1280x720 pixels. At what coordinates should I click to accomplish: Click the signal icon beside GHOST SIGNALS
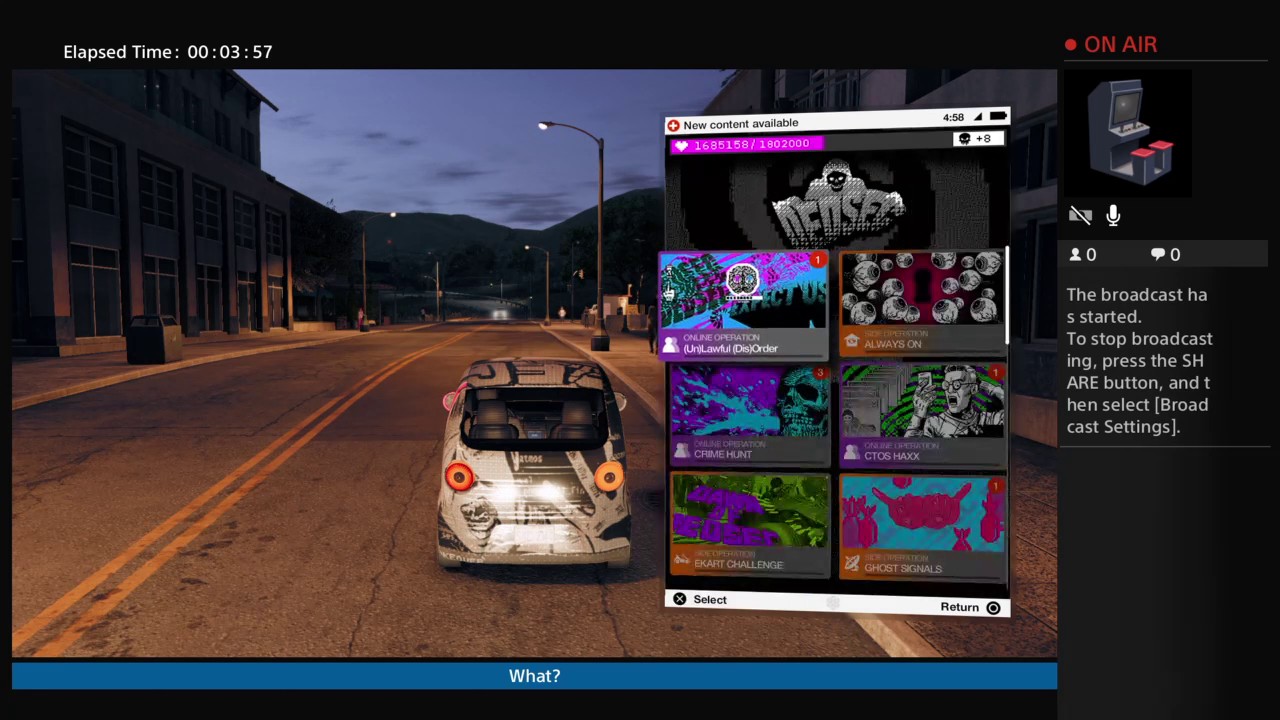coord(851,564)
